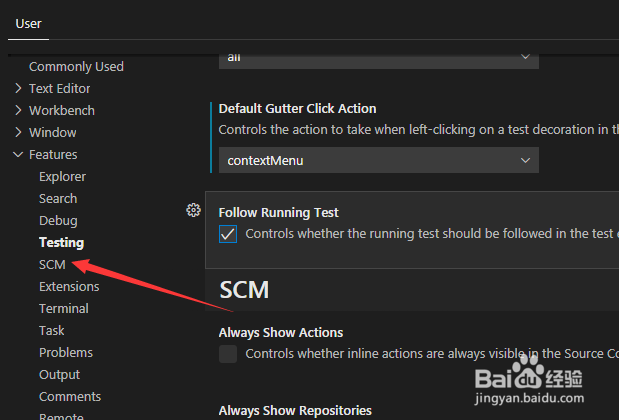Open the dropdown showing value all
Image resolution: width=619 pixels, height=420 pixels.
pyautogui.click(x=379, y=58)
